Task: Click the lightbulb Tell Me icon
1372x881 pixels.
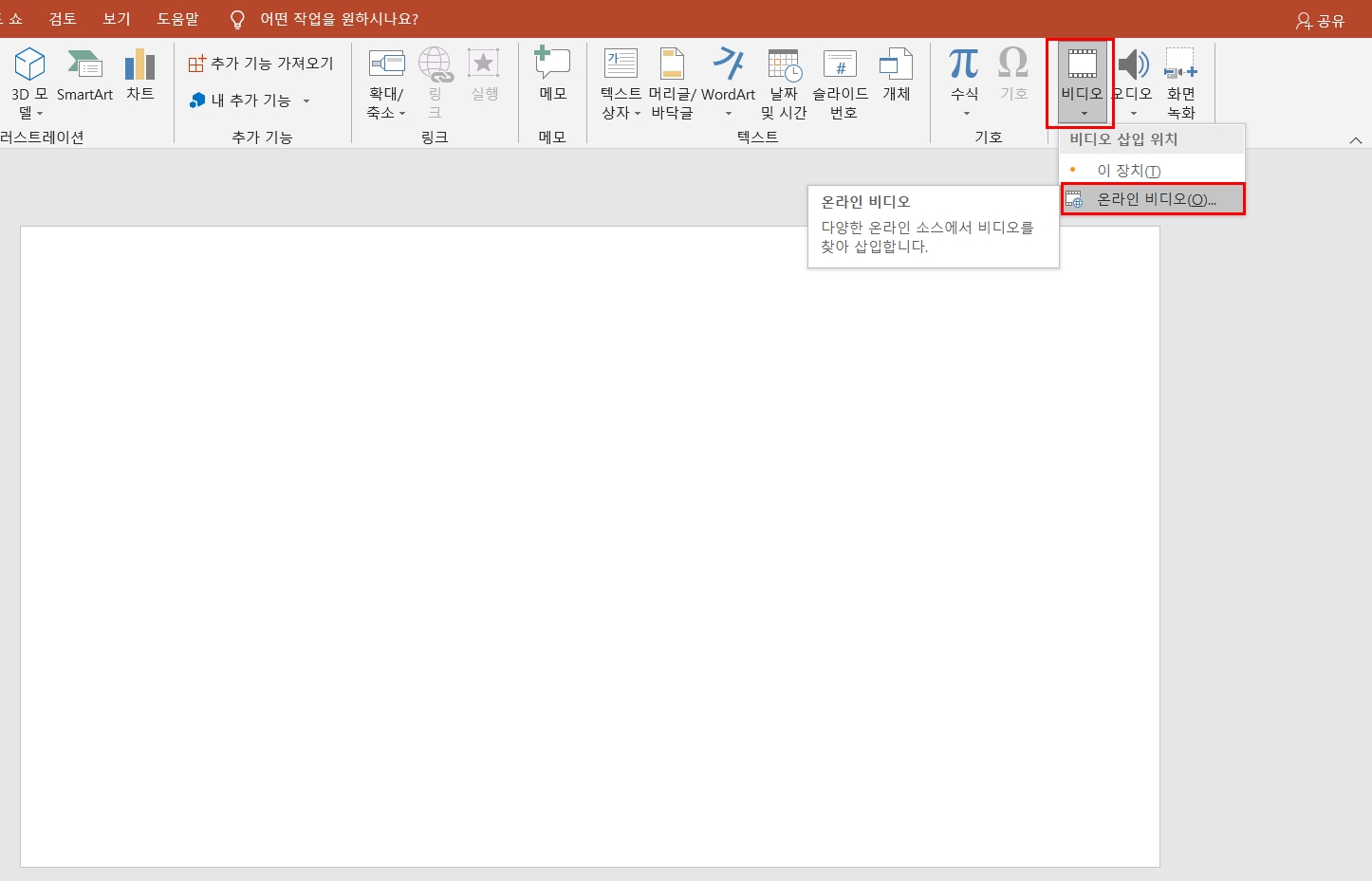Action: tap(237, 20)
